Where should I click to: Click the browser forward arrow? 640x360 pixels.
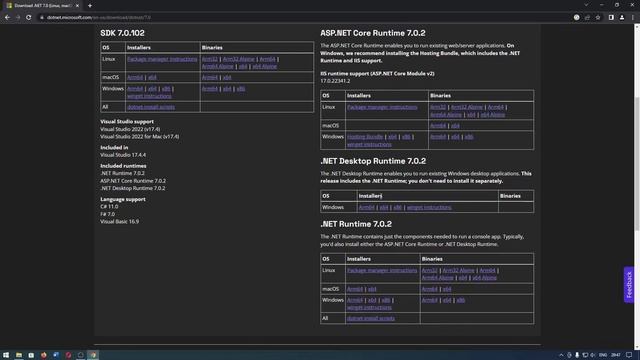pyautogui.click(x=18, y=18)
